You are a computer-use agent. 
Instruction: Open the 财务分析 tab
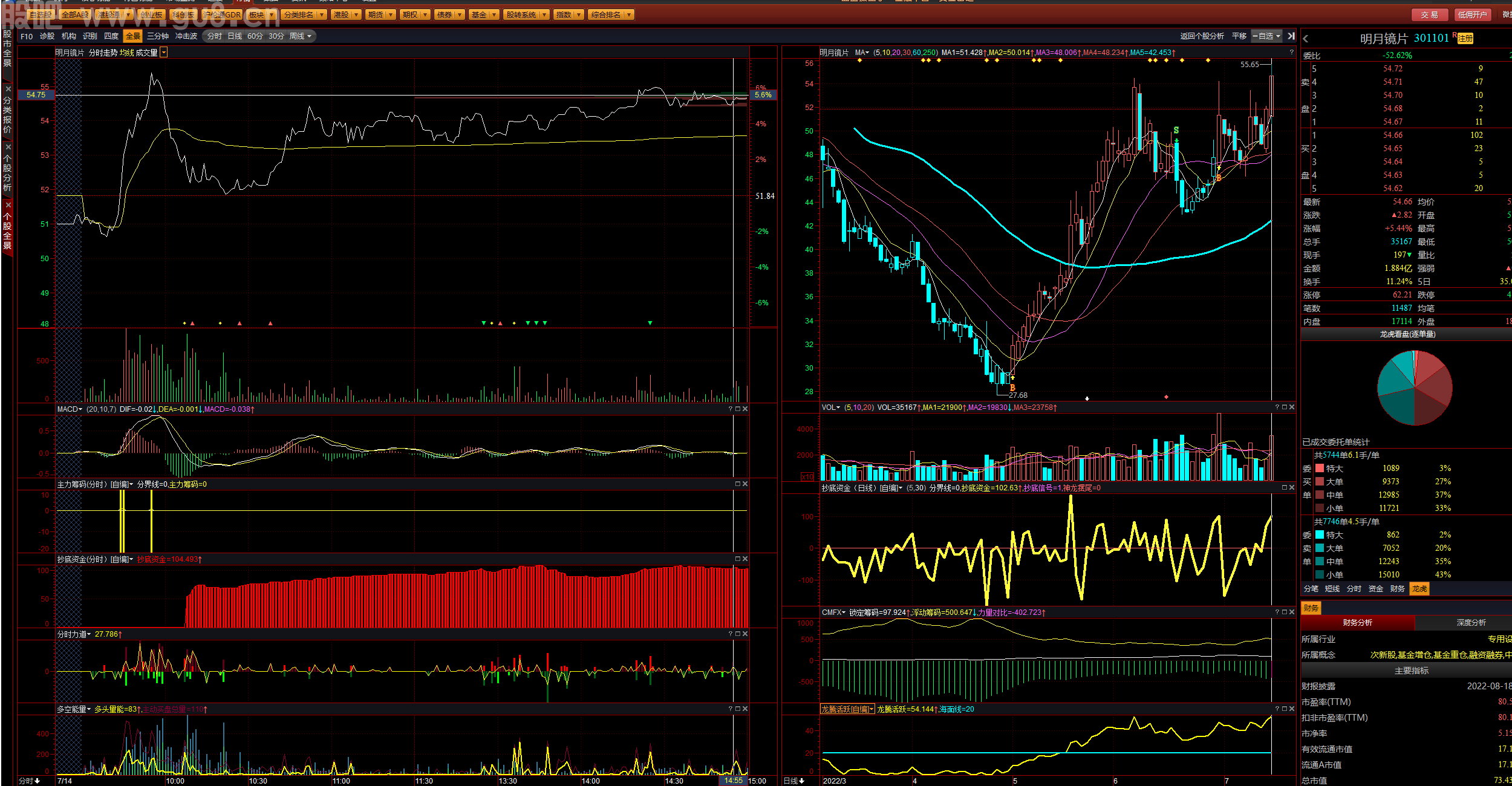point(1358,623)
